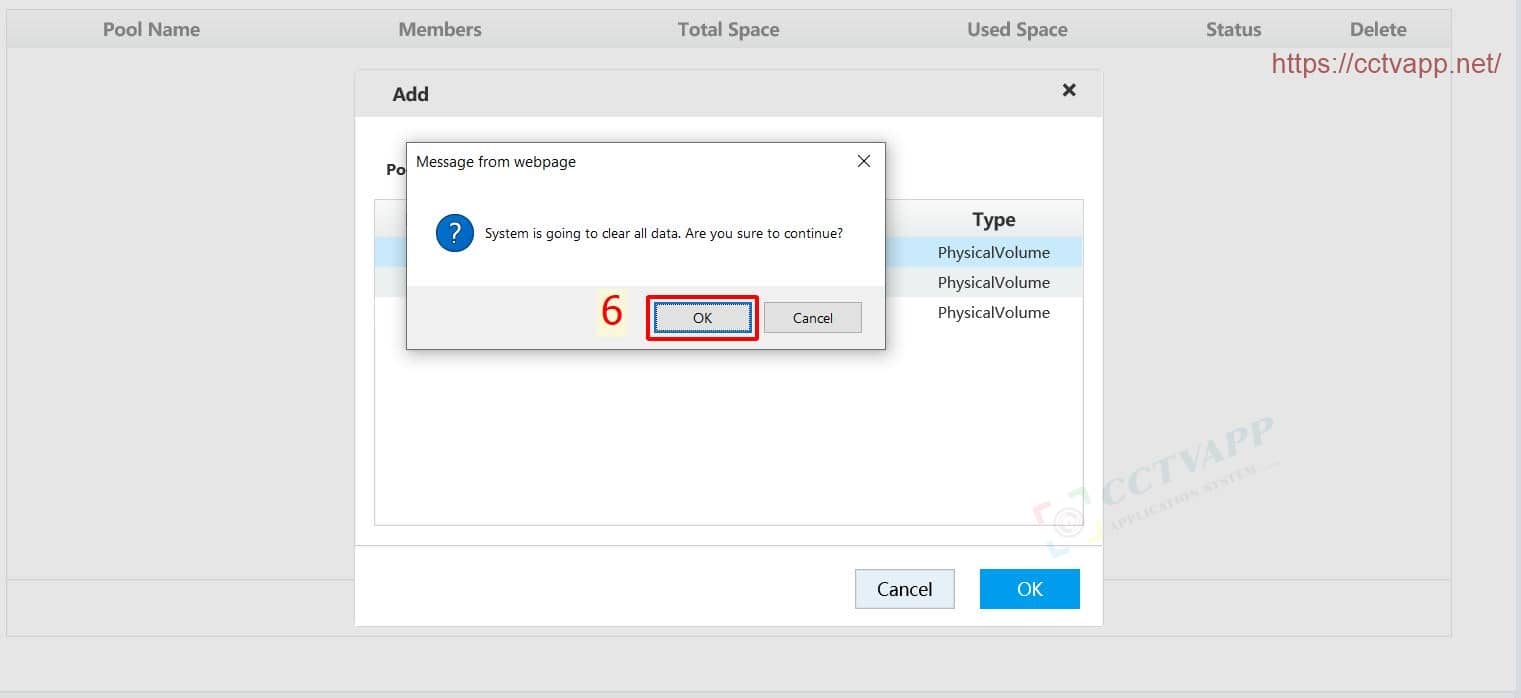Viewport: 1521px width, 698px height.
Task: Select the Members column header
Action: point(440,30)
